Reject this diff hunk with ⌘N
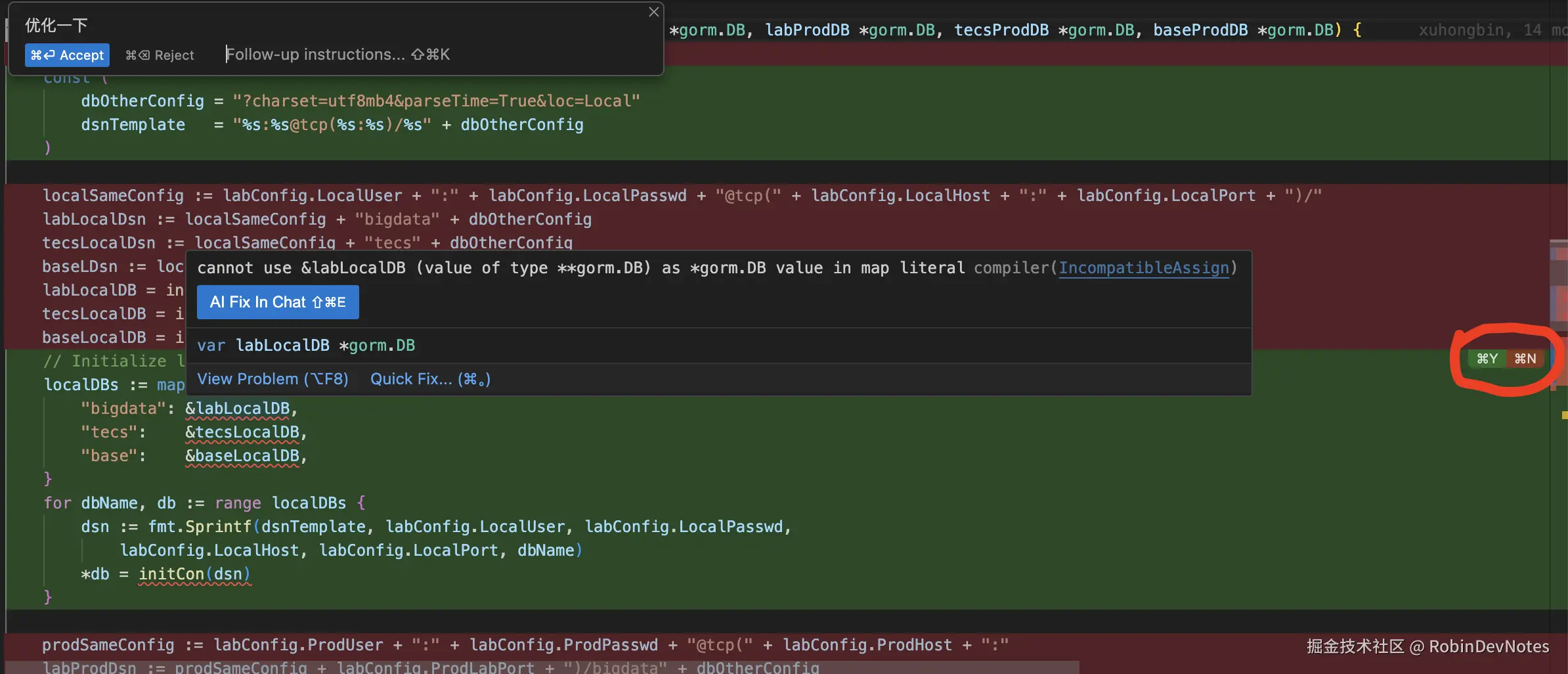Image resolution: width=1568 pixels, height=674 pixels. point(1525,359)
